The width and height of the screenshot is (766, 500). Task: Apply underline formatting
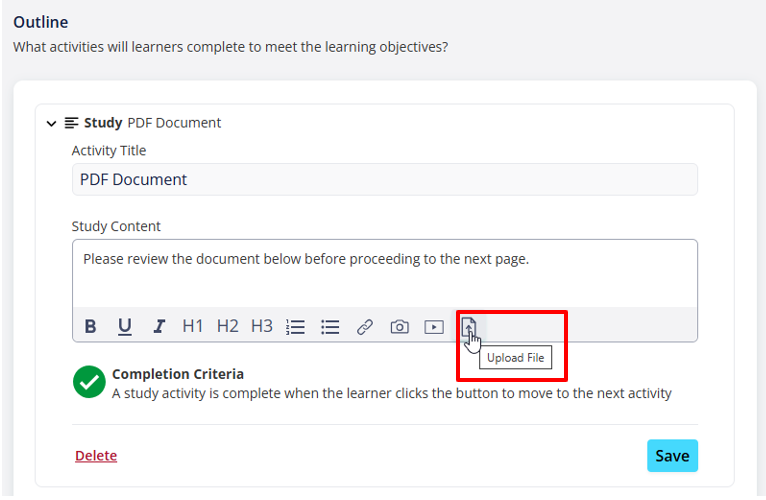click(x=125, y=326)
